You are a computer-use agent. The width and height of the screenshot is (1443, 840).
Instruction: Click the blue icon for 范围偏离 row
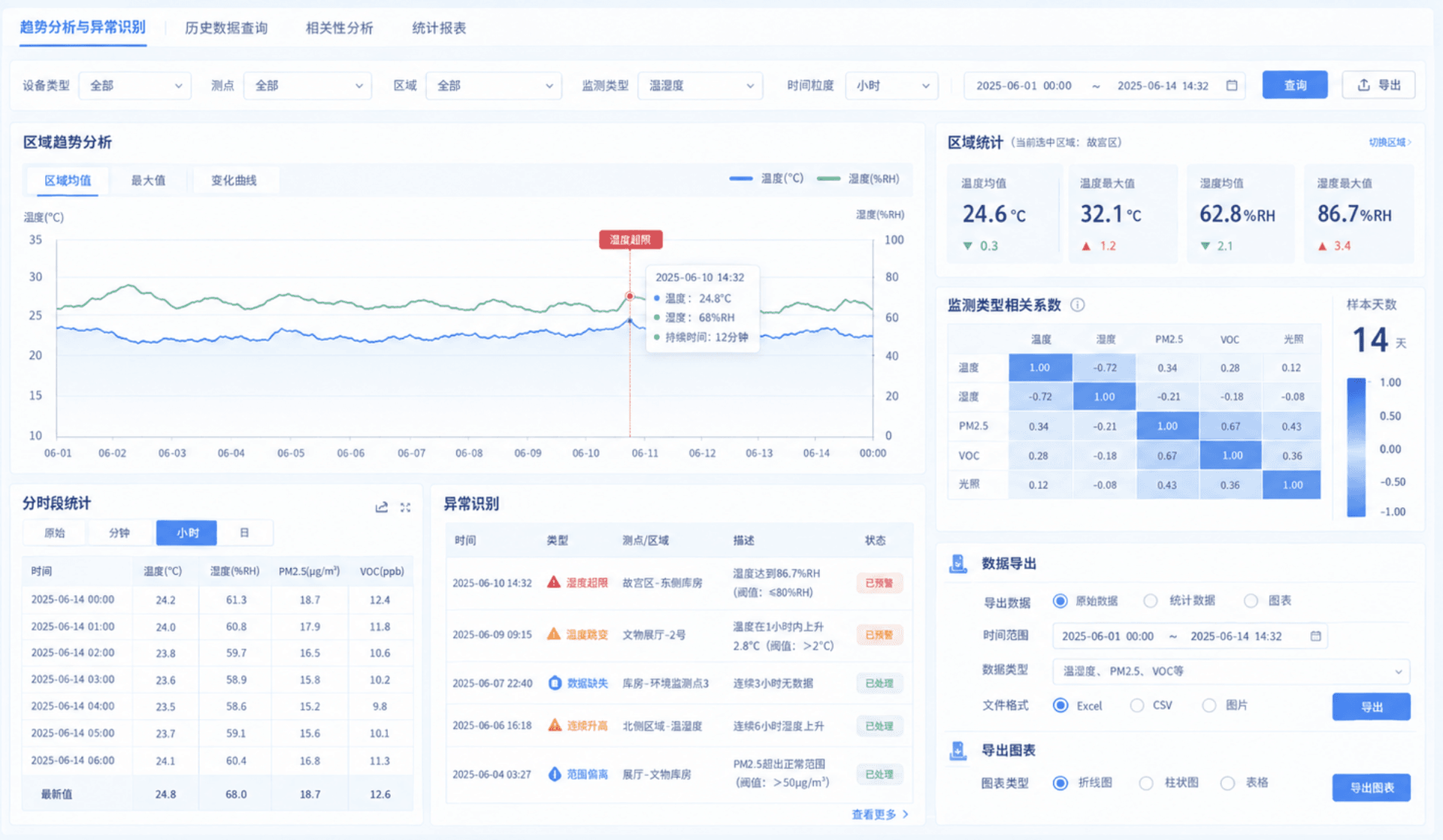click(555, 774)
